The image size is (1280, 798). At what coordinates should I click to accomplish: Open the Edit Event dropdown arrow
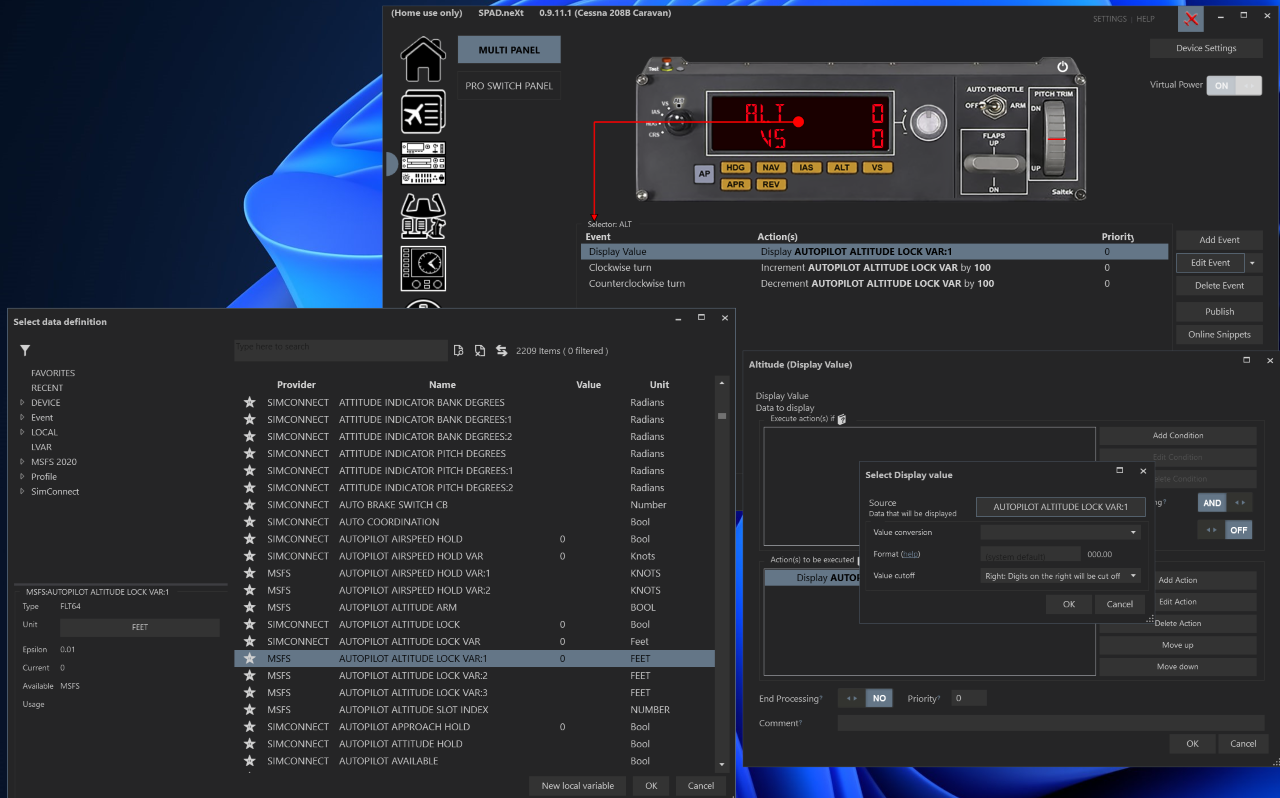tap(1254, 263)
